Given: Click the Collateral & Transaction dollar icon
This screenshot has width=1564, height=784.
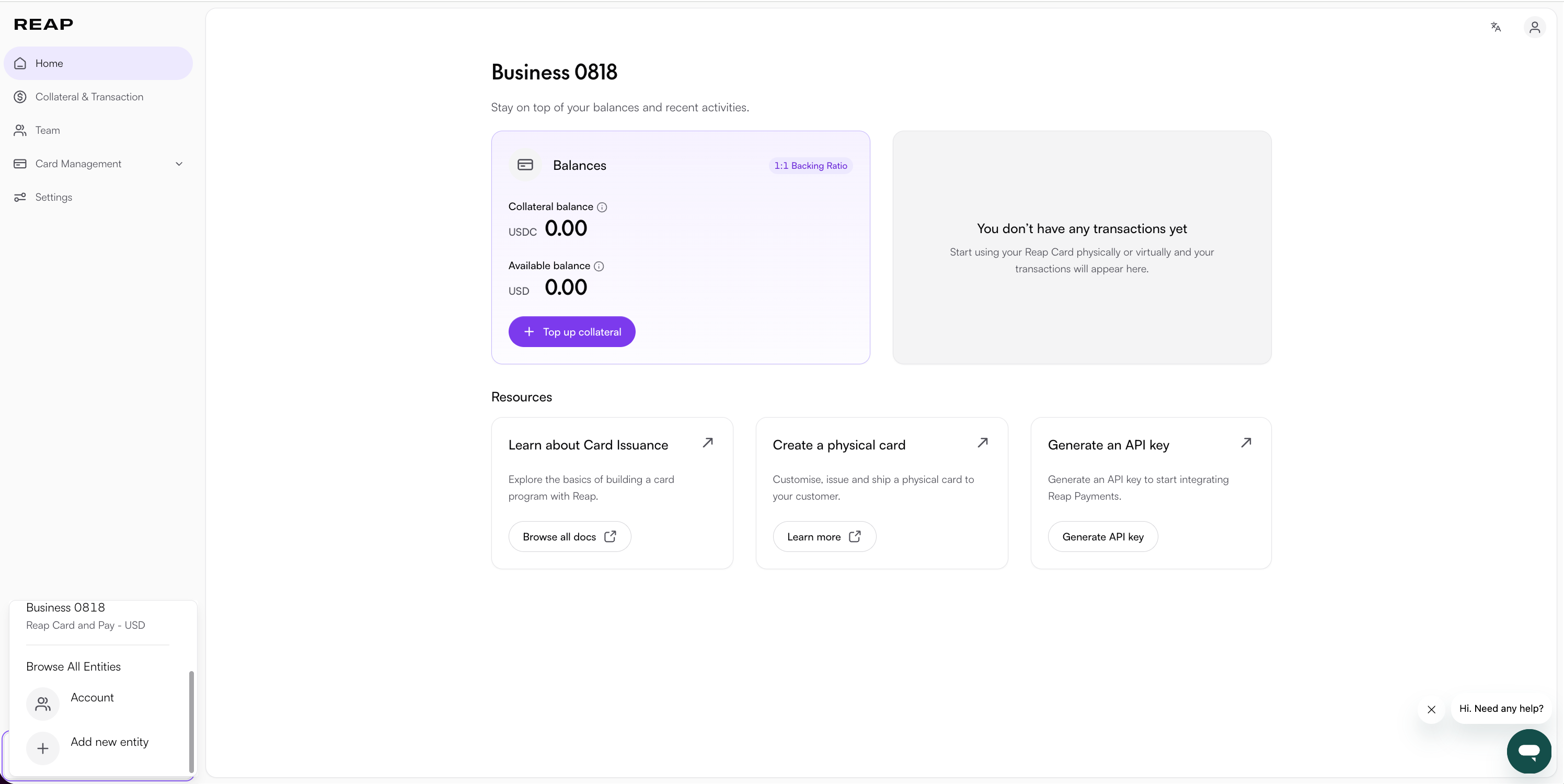Looking at the screenshot, I should (x=20, y=97).
